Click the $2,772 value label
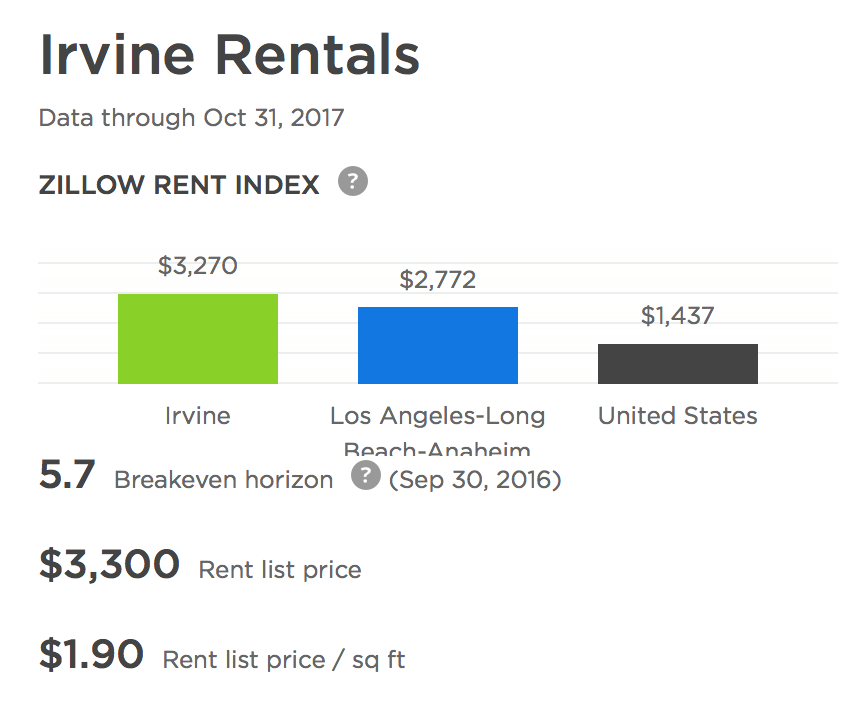 [x=438, y=280]
